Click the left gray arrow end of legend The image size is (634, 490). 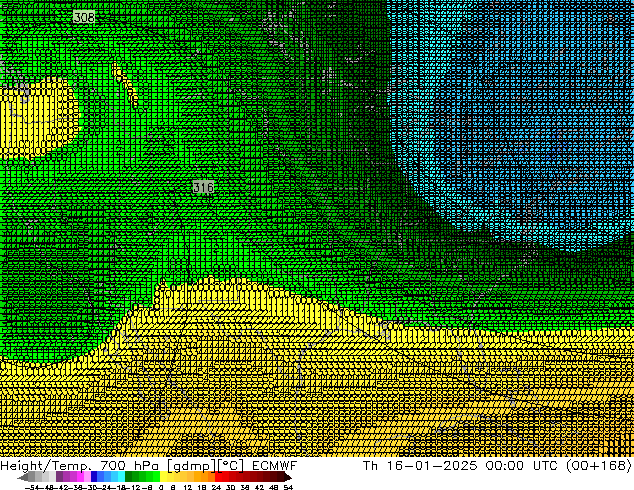22,478
